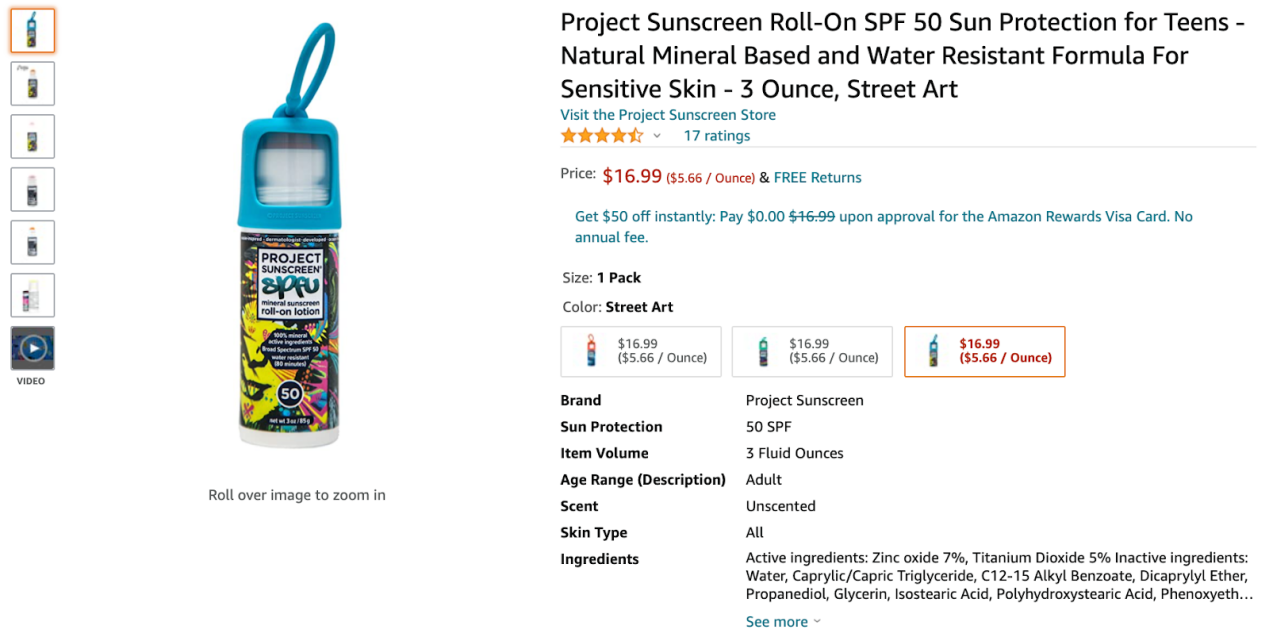The height and width of the screenshot is (633, 1269).
Task: Visit the Project Sunscreen Store
Action: [x=667, y=115]
